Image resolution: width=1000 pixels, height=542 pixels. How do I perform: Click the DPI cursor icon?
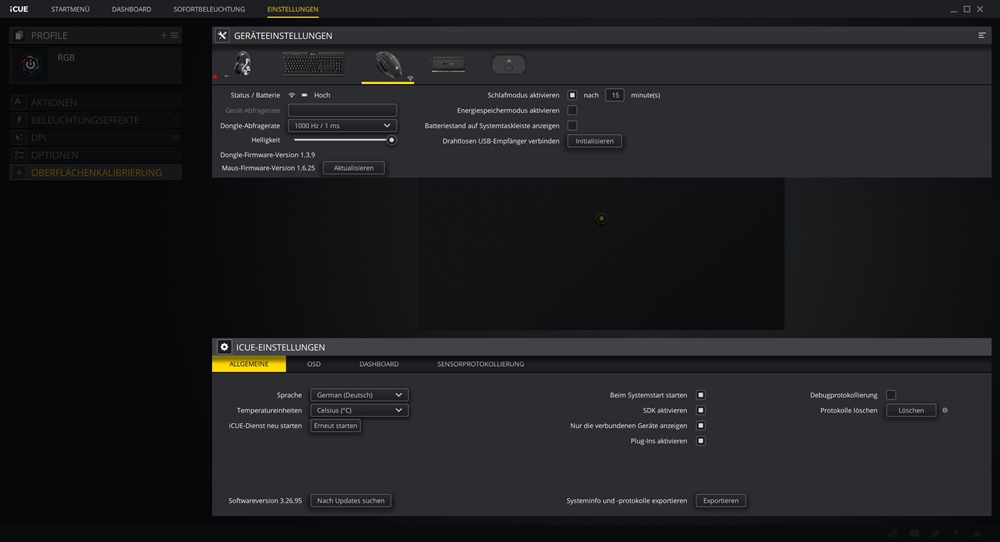18,137
